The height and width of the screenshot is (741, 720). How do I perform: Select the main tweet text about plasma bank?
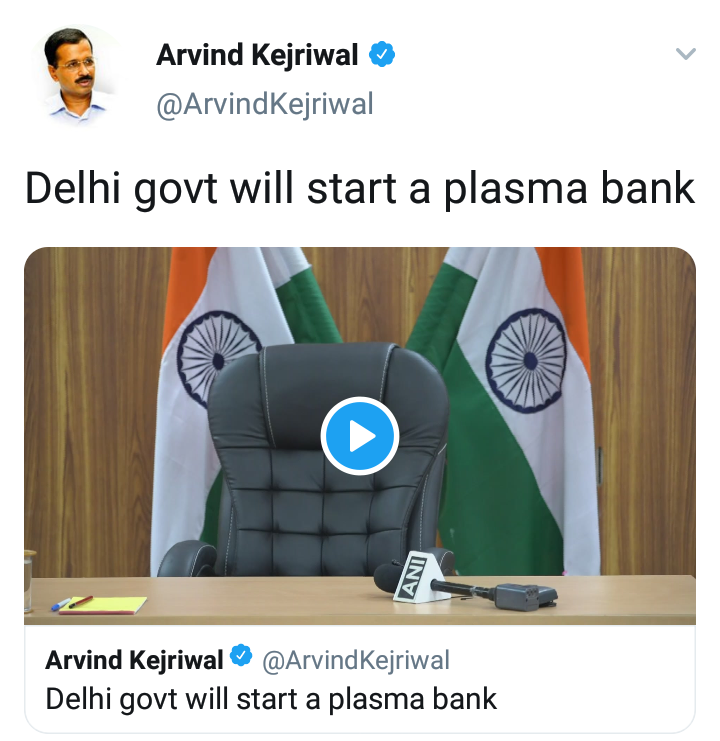pyautogui.click(x=360, y=189)
